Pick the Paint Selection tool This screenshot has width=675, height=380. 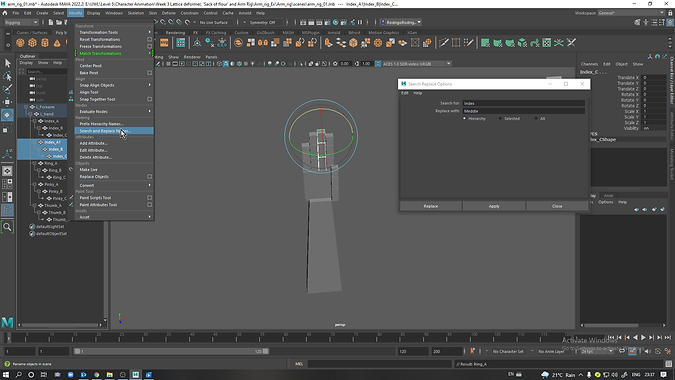click(7, 89)
